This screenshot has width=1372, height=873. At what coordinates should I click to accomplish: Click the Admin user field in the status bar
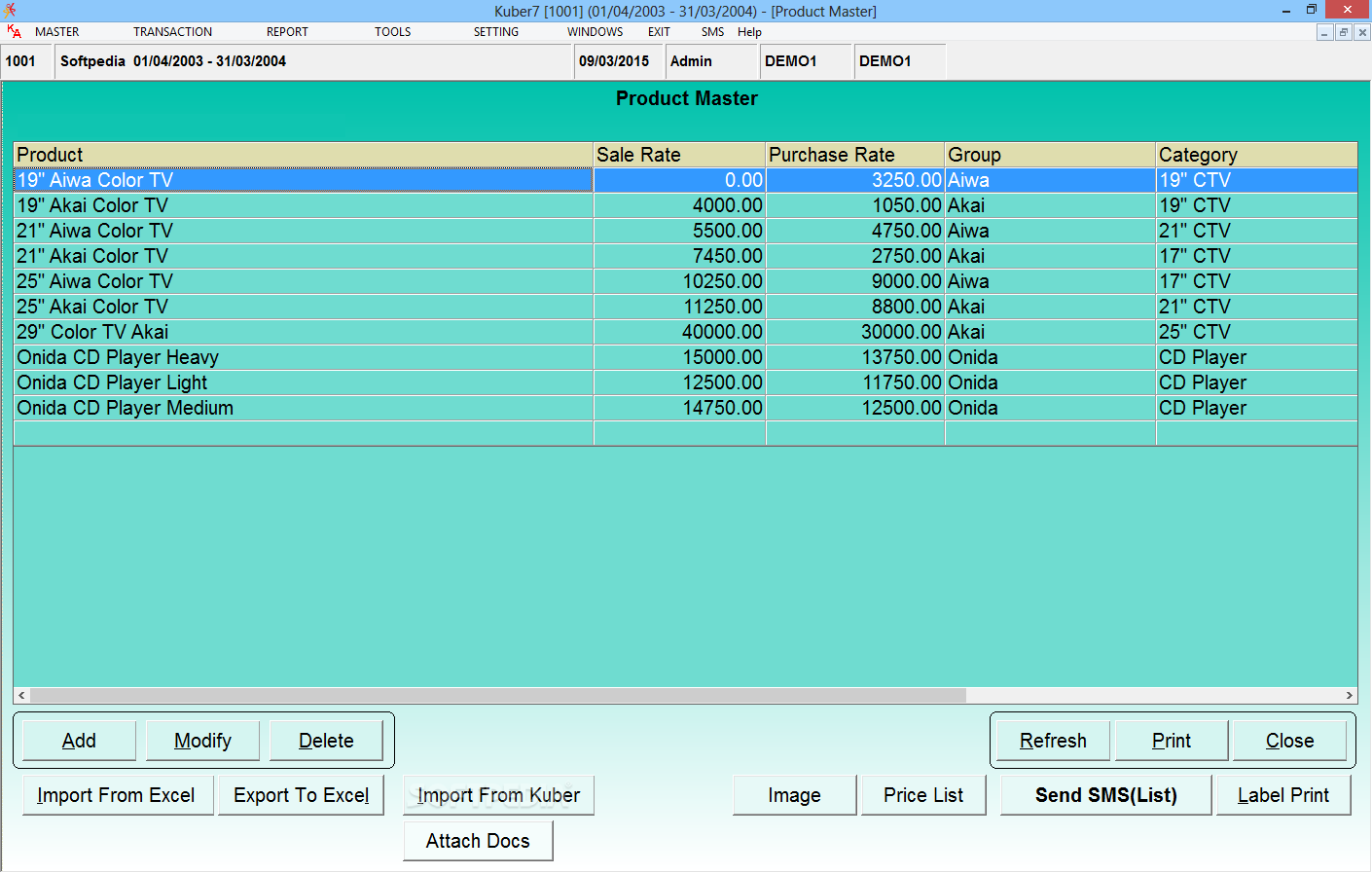point(712,61)
